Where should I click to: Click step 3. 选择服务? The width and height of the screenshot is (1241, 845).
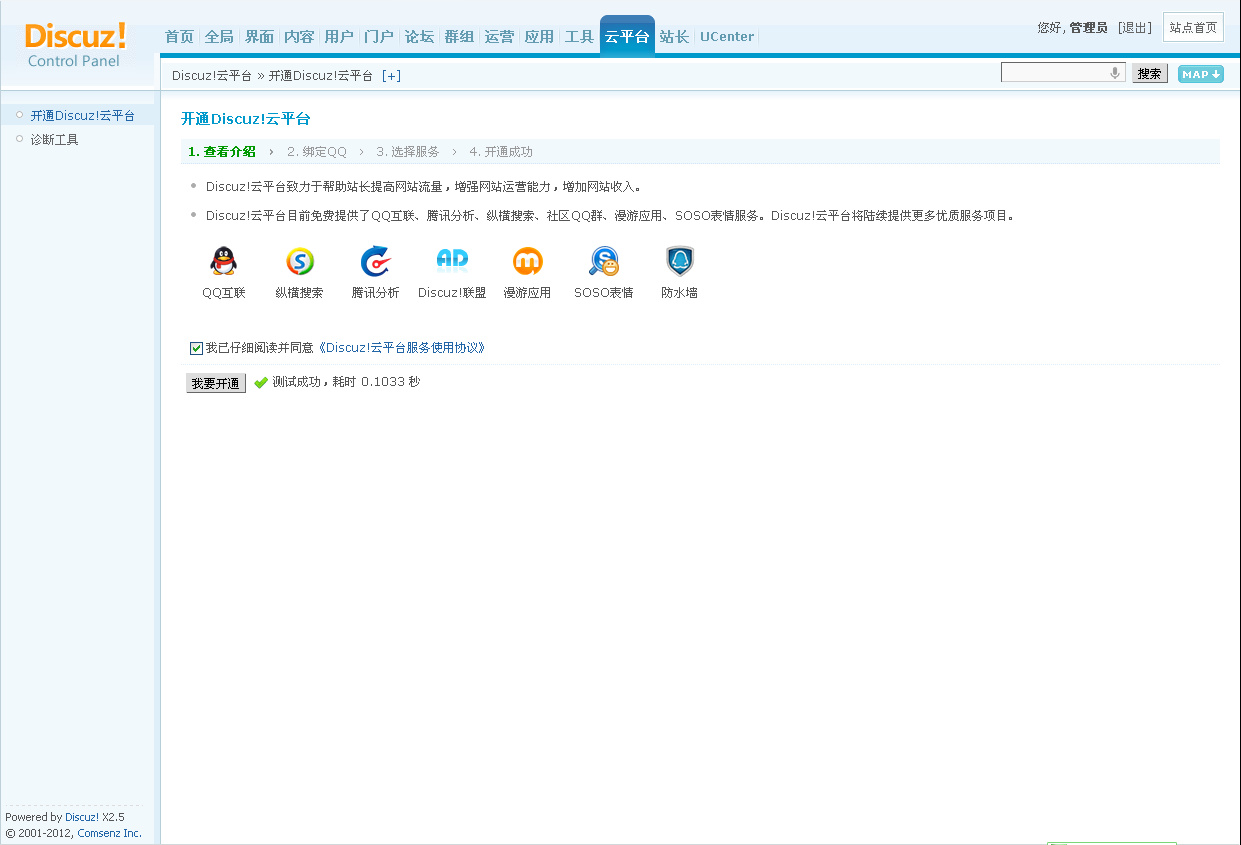(x=408, y=152)
